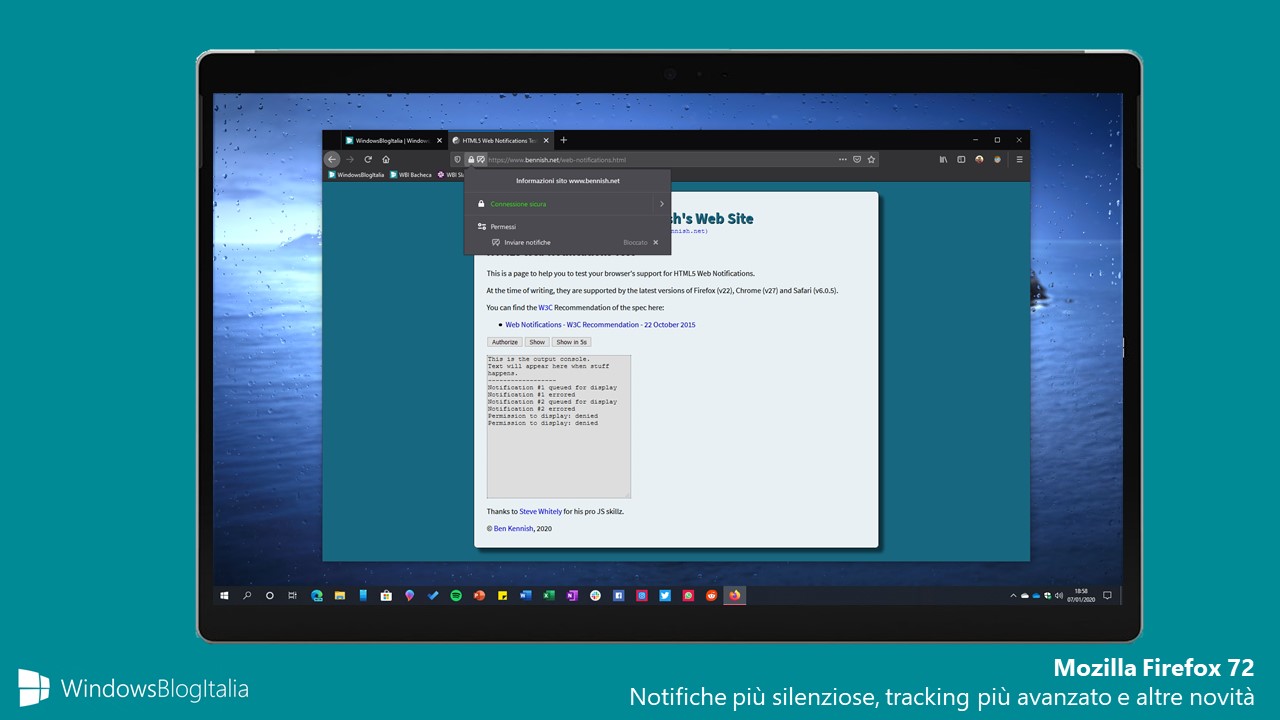Remove the blocked Inviare notifiche permission
This screenshot has height=720, width=1280.
656,242
